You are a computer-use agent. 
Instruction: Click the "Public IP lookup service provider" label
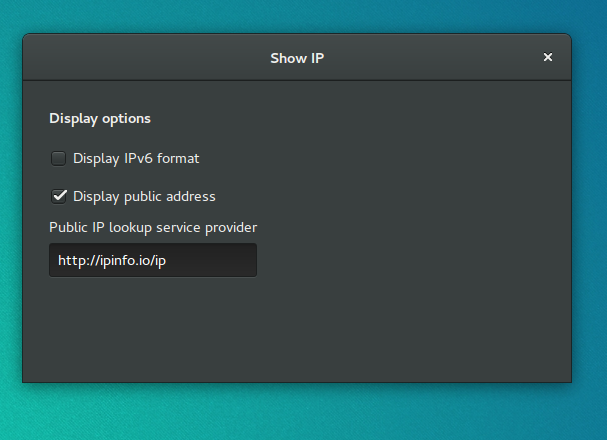pyautogui.click(x=153, y=228)
